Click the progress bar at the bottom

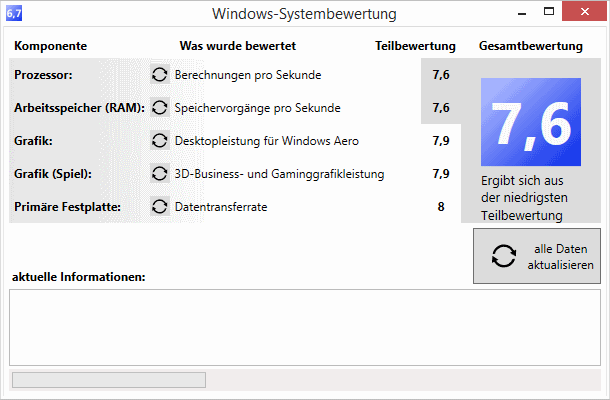(x=109, y=380)
